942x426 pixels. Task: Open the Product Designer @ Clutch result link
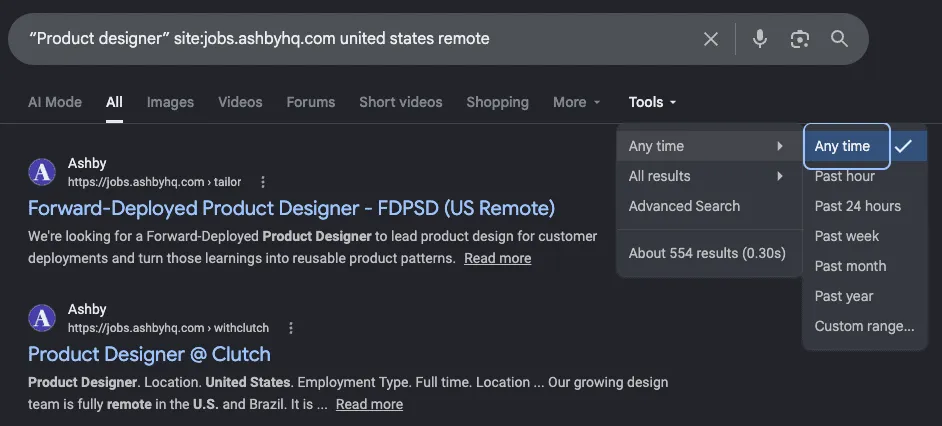(x=149, y=354)
